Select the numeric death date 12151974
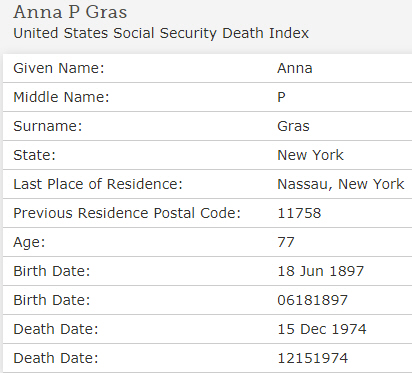Viewport: 412px width, 373px height. tap(313, 358)
